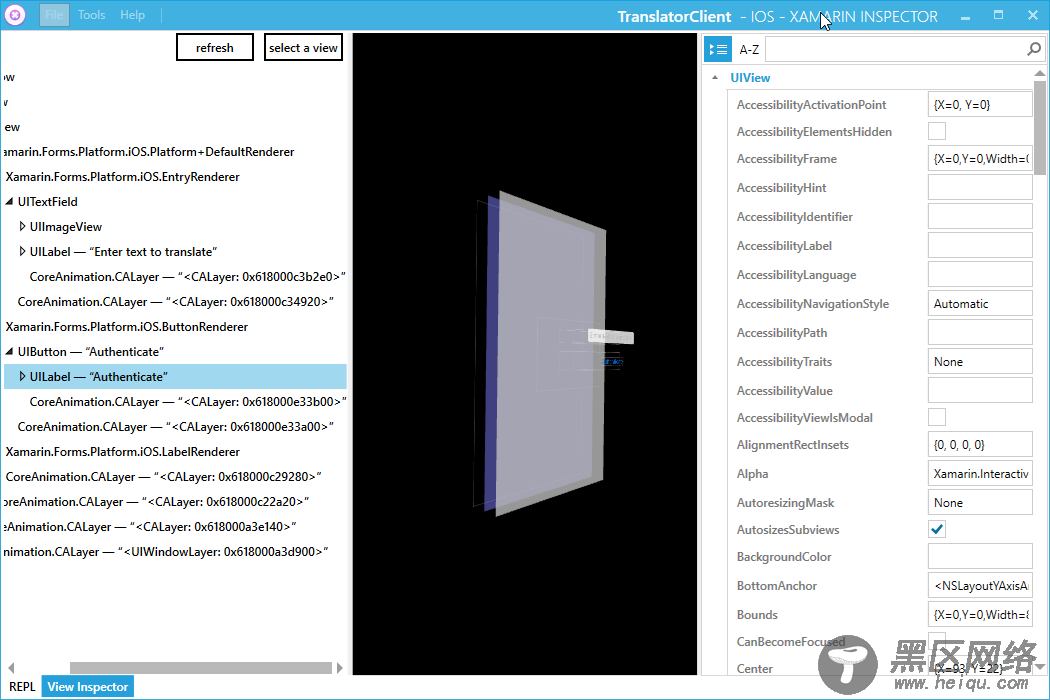
Task: Open AccessibilityTraits None value
Action: [980, 362]
